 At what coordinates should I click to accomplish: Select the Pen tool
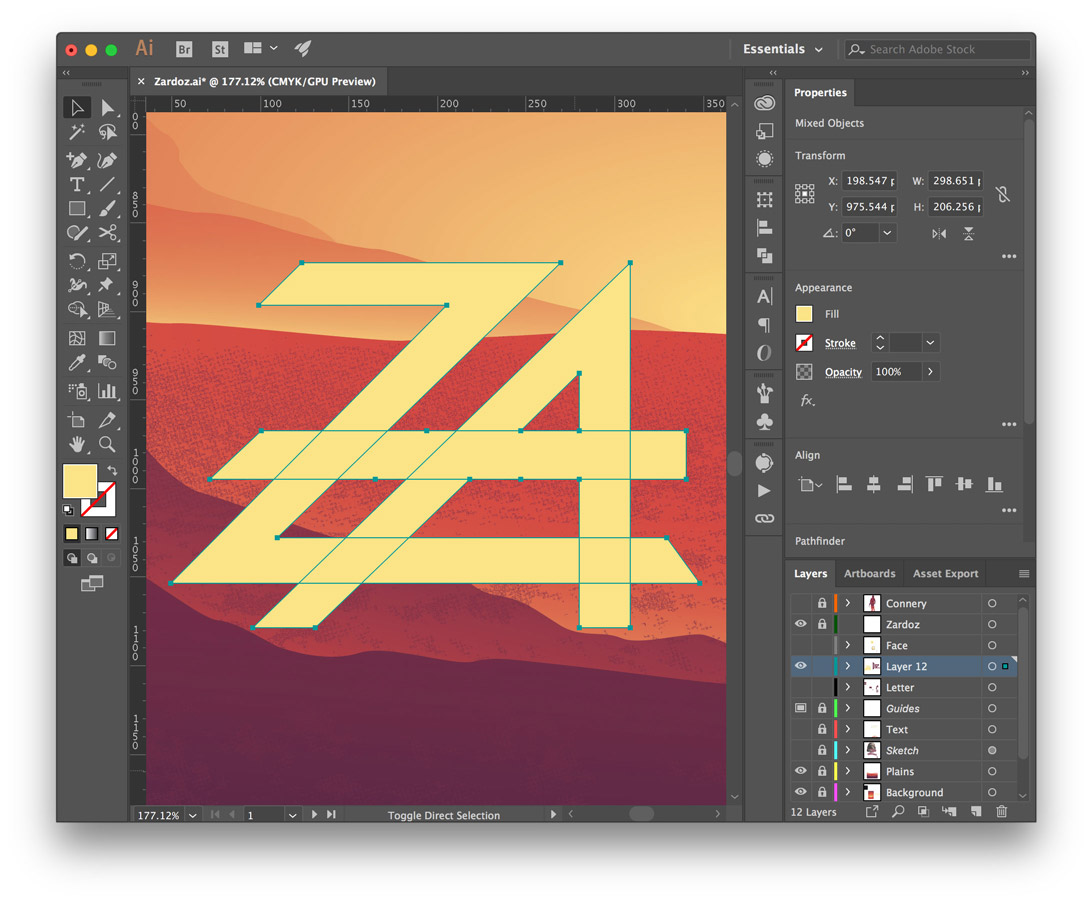(77, 160)
